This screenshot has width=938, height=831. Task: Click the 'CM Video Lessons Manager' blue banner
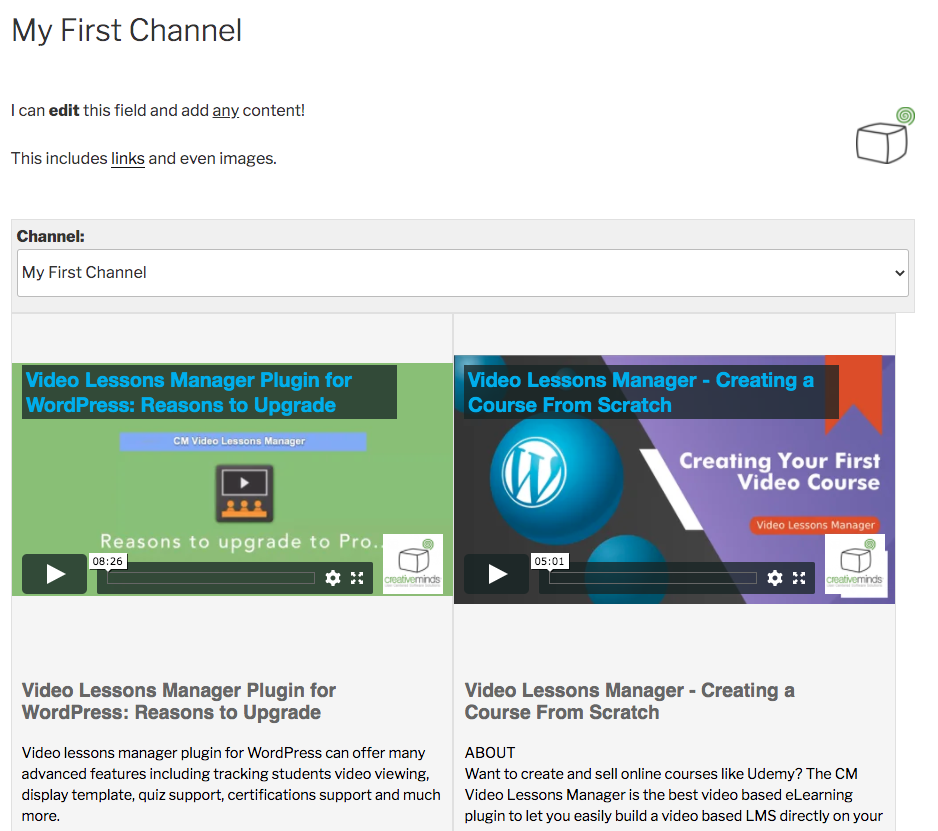point(243,442)
